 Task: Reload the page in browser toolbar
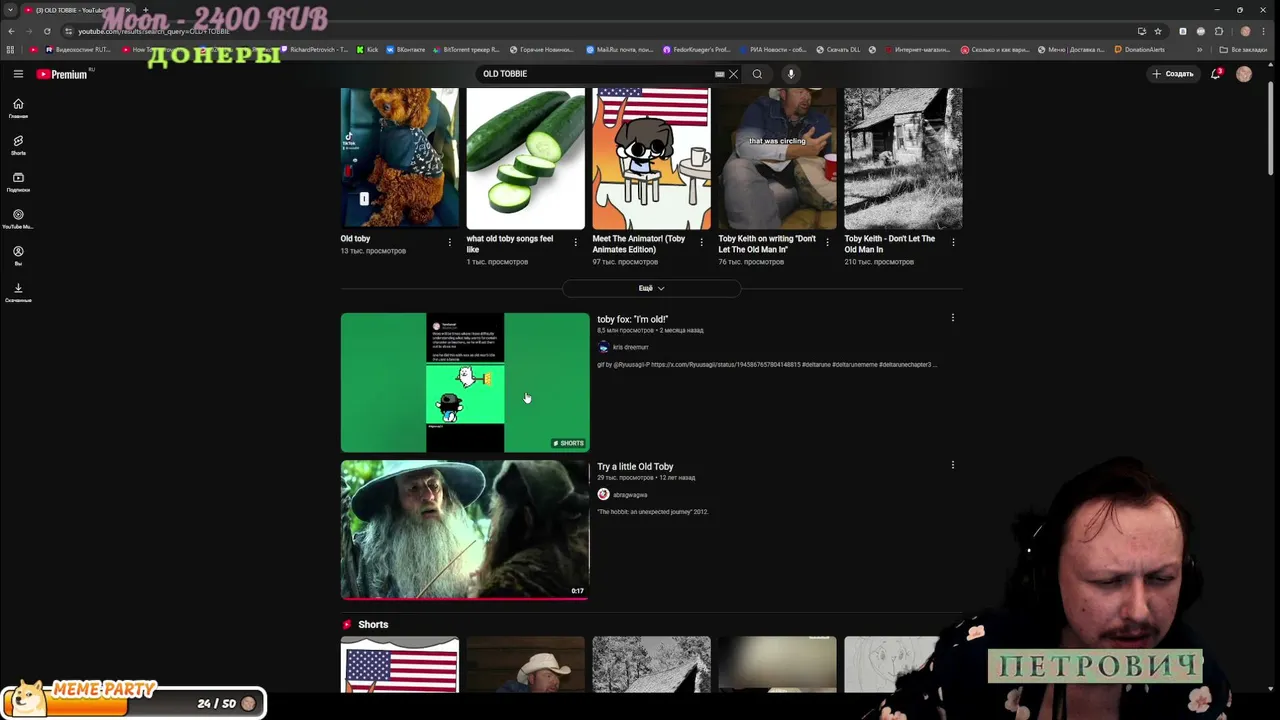[x=47, y=31]
